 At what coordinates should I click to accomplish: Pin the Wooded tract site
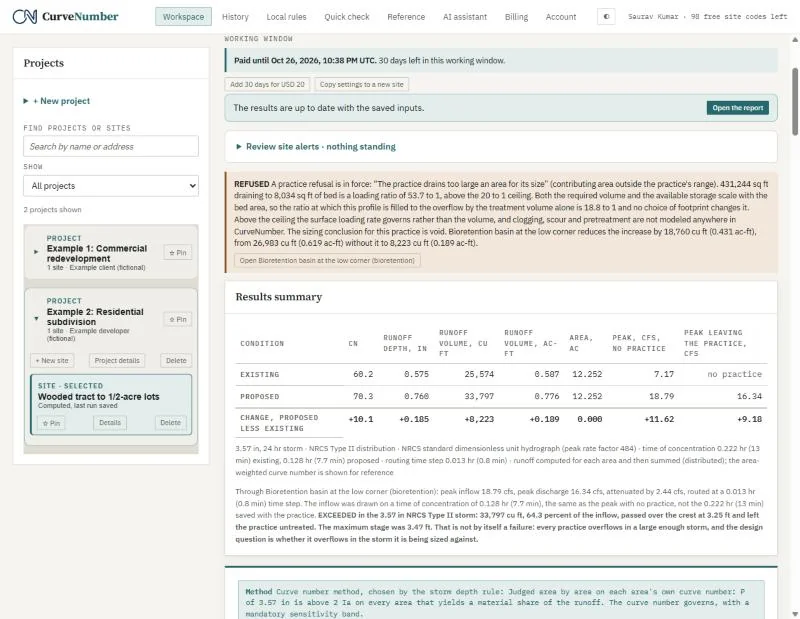(x=51, y=423)
